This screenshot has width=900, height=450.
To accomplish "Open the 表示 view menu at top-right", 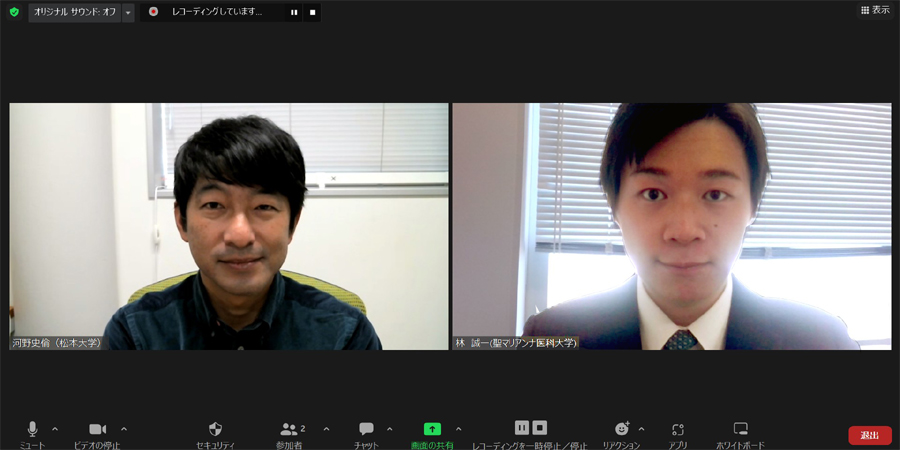I will pos(875,10).
